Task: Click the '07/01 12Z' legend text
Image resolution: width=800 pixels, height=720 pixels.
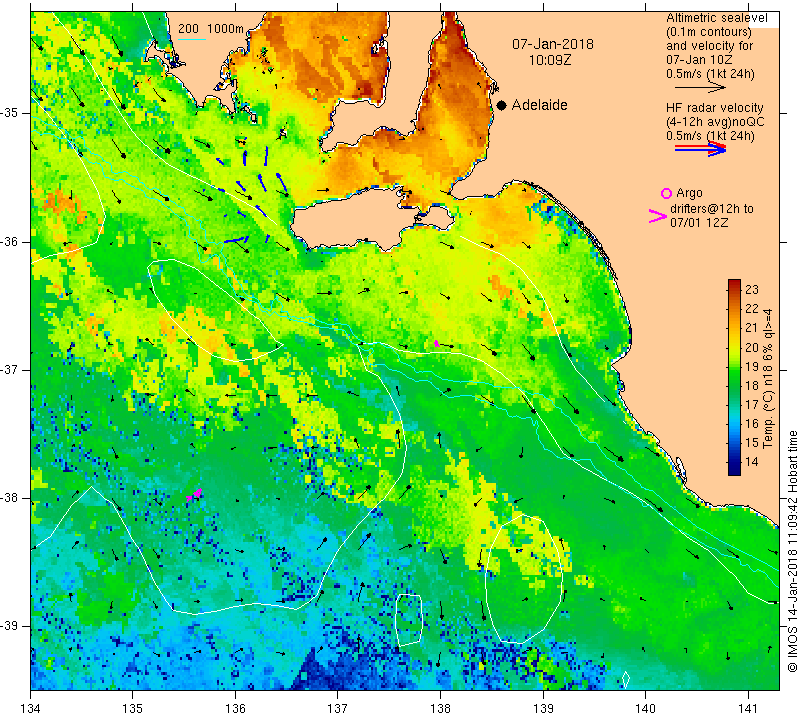Action: point(699,222)
